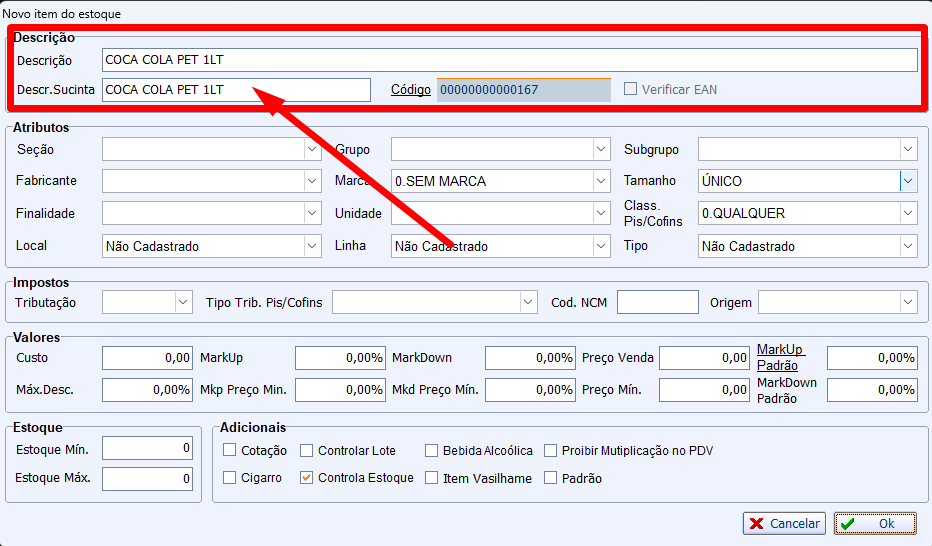Click the MarkUp Padrão percentage field
Screen dimensions: 932x546
coord(873,358)
